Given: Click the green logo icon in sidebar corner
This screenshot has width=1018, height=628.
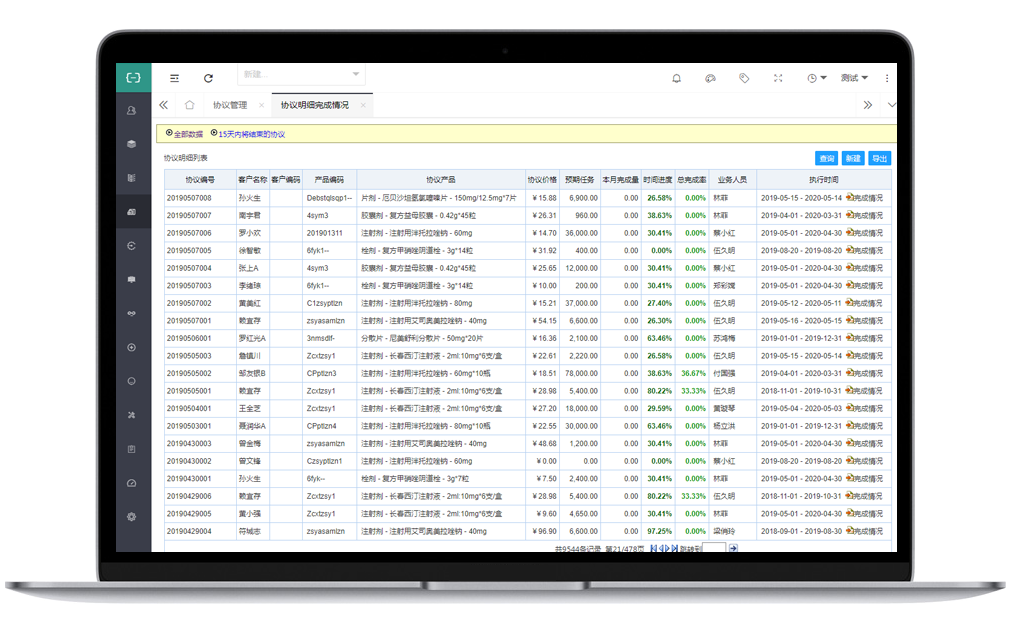Looking at the screenshot, I should pos(133,77).
